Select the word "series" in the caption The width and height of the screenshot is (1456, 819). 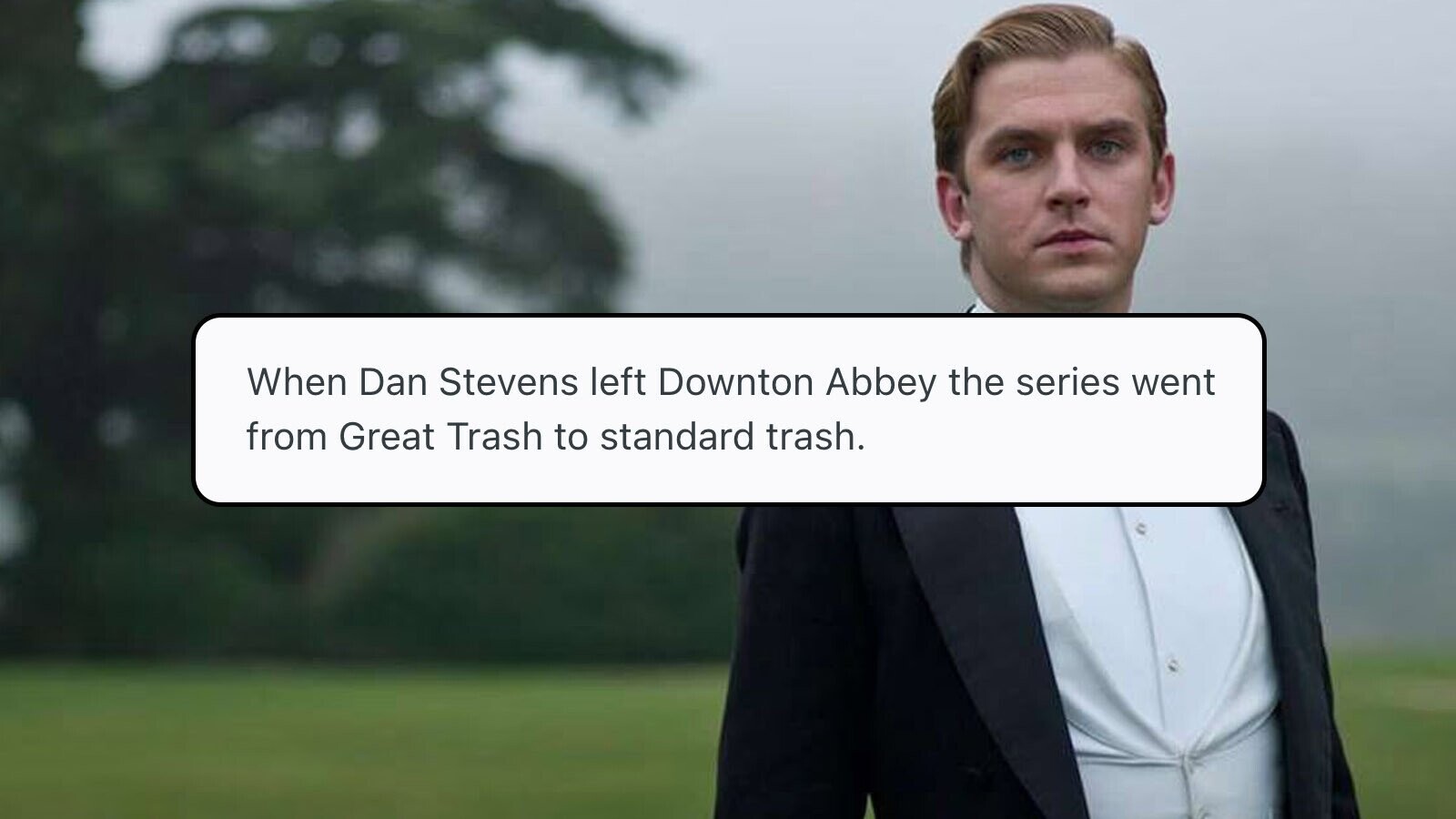[x=1067, y=382]
